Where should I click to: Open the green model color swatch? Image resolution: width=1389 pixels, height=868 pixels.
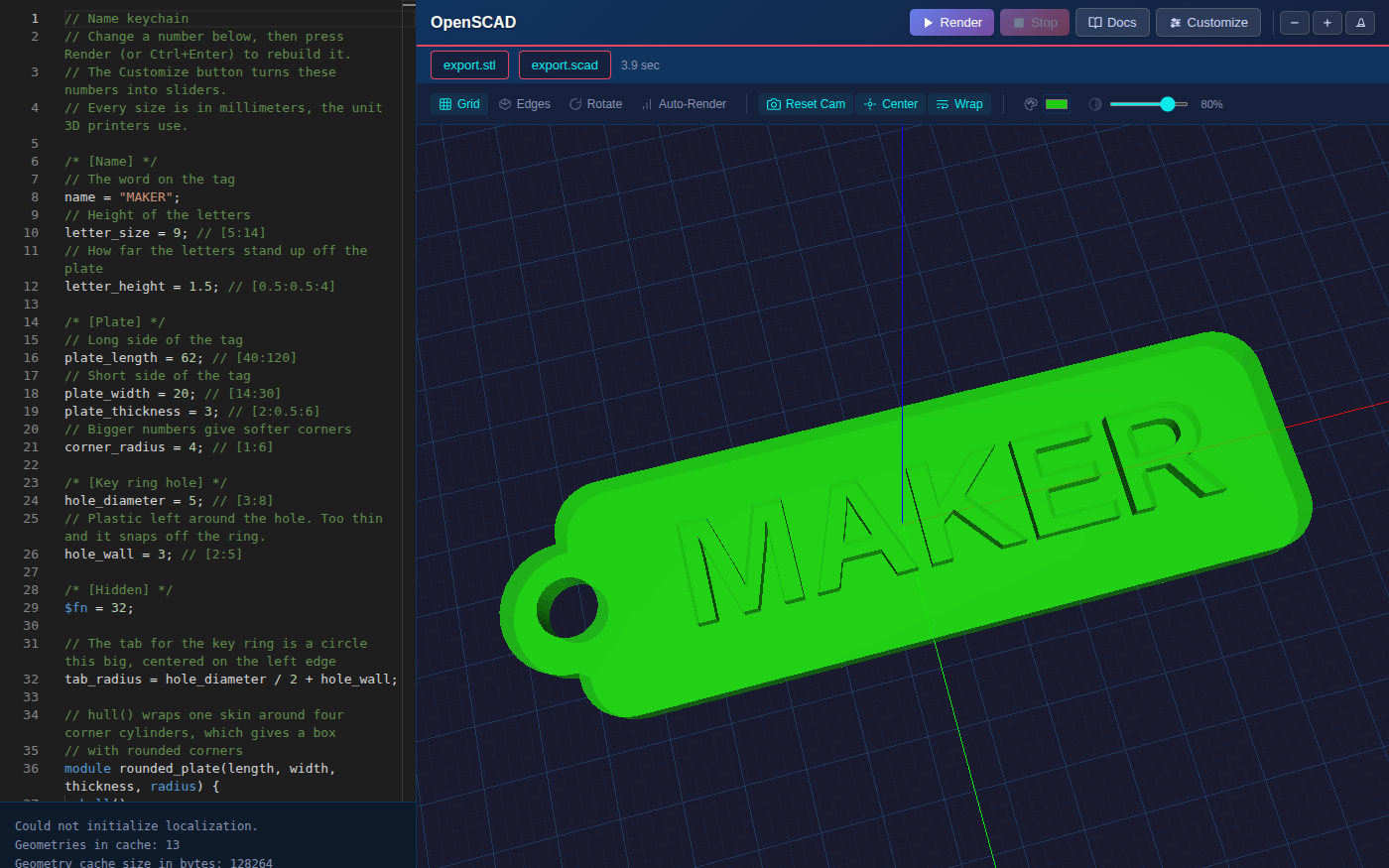pos(1057,104)
